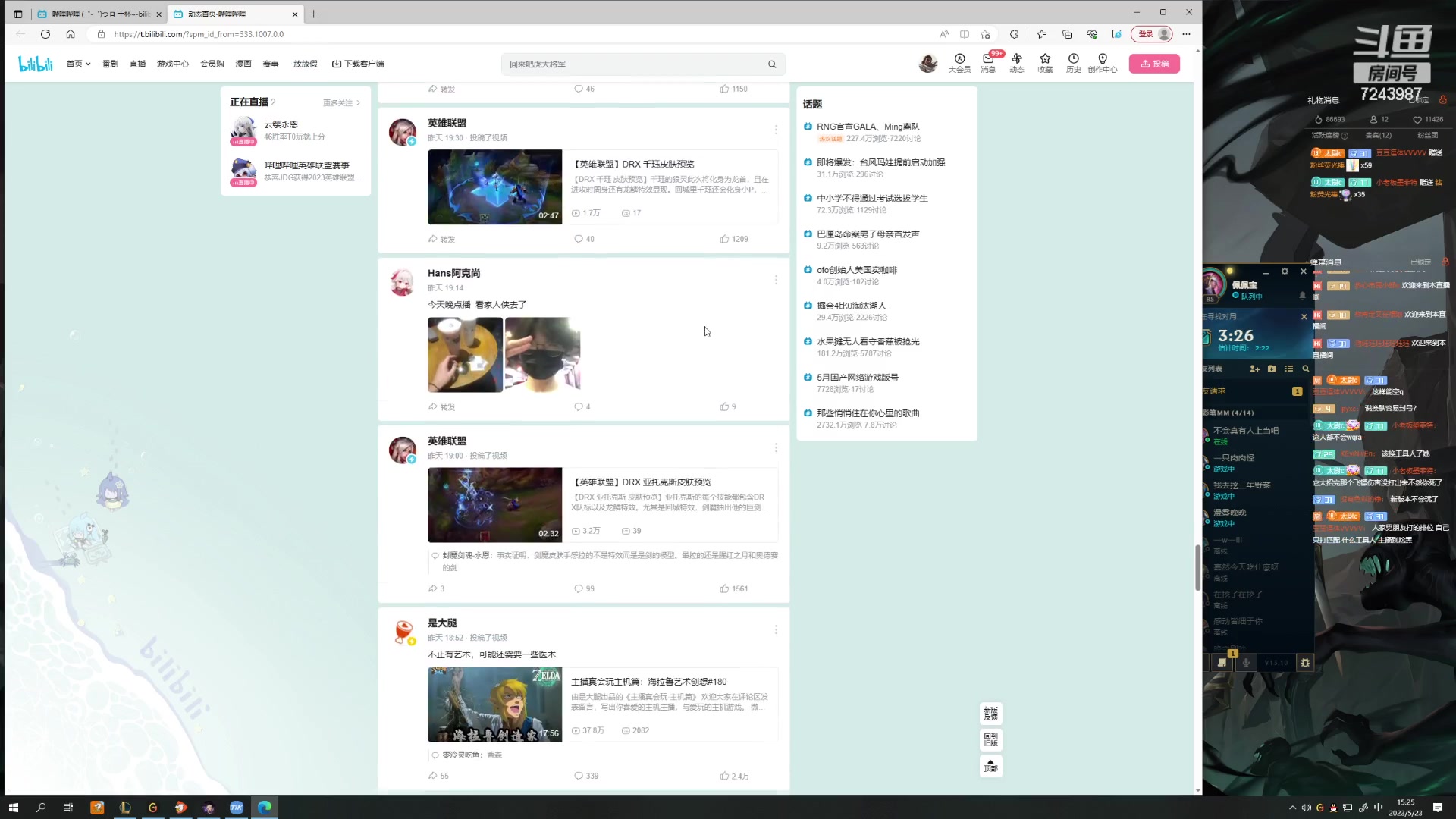Open the 动态 feed pinwheel icon
The height and width of the screenshot is (819, 1456).
point(1017,64)
